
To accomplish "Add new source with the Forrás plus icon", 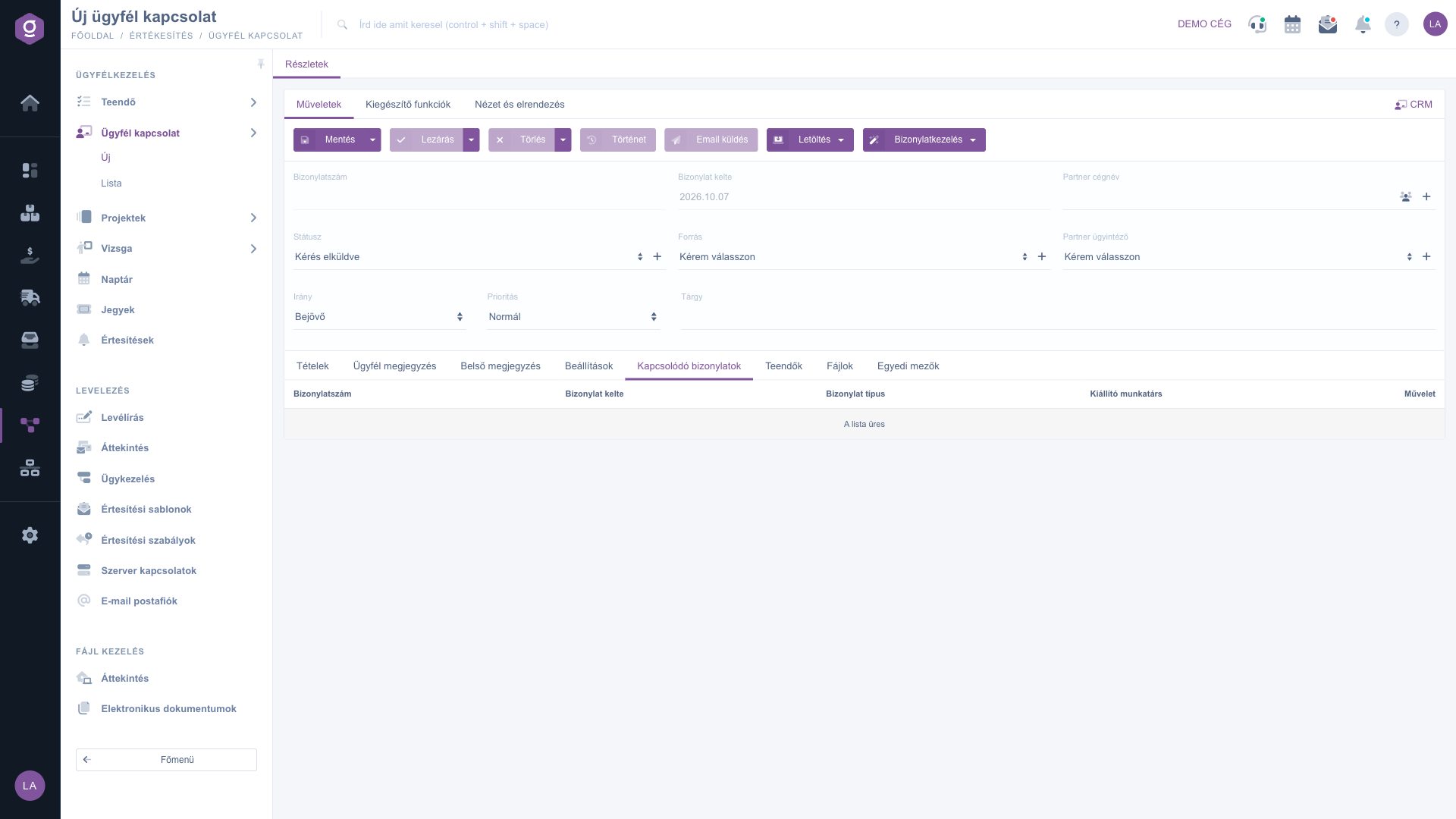I will pyautogui.click(x=1042, y=257).
